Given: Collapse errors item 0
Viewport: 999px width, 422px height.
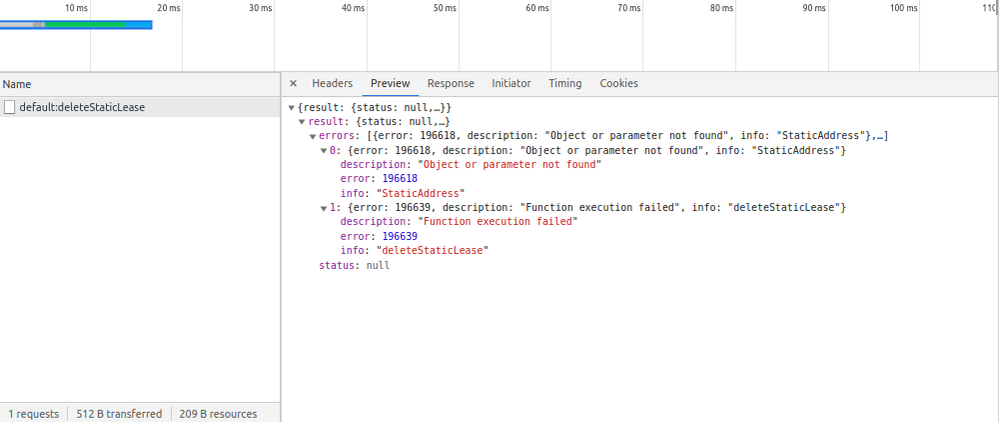Looking at the screenshot, I should tap(323, 151).
